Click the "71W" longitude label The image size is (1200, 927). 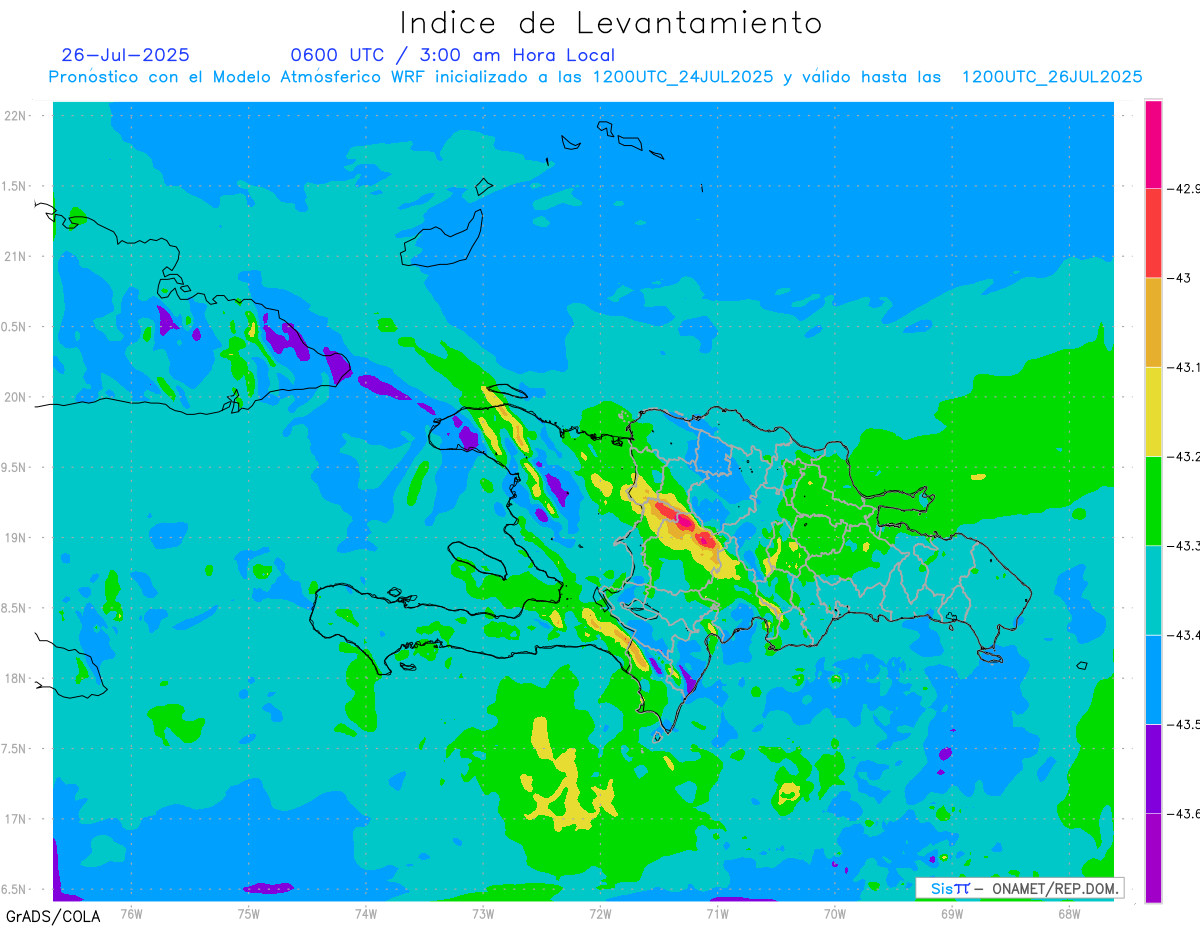click(x=717, y=913)
